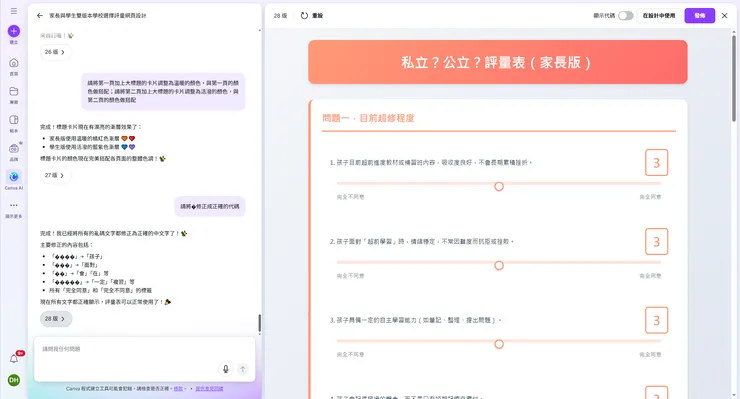
Task: Click the 在設計中使用 button
Action: click(x=659, y=16)
